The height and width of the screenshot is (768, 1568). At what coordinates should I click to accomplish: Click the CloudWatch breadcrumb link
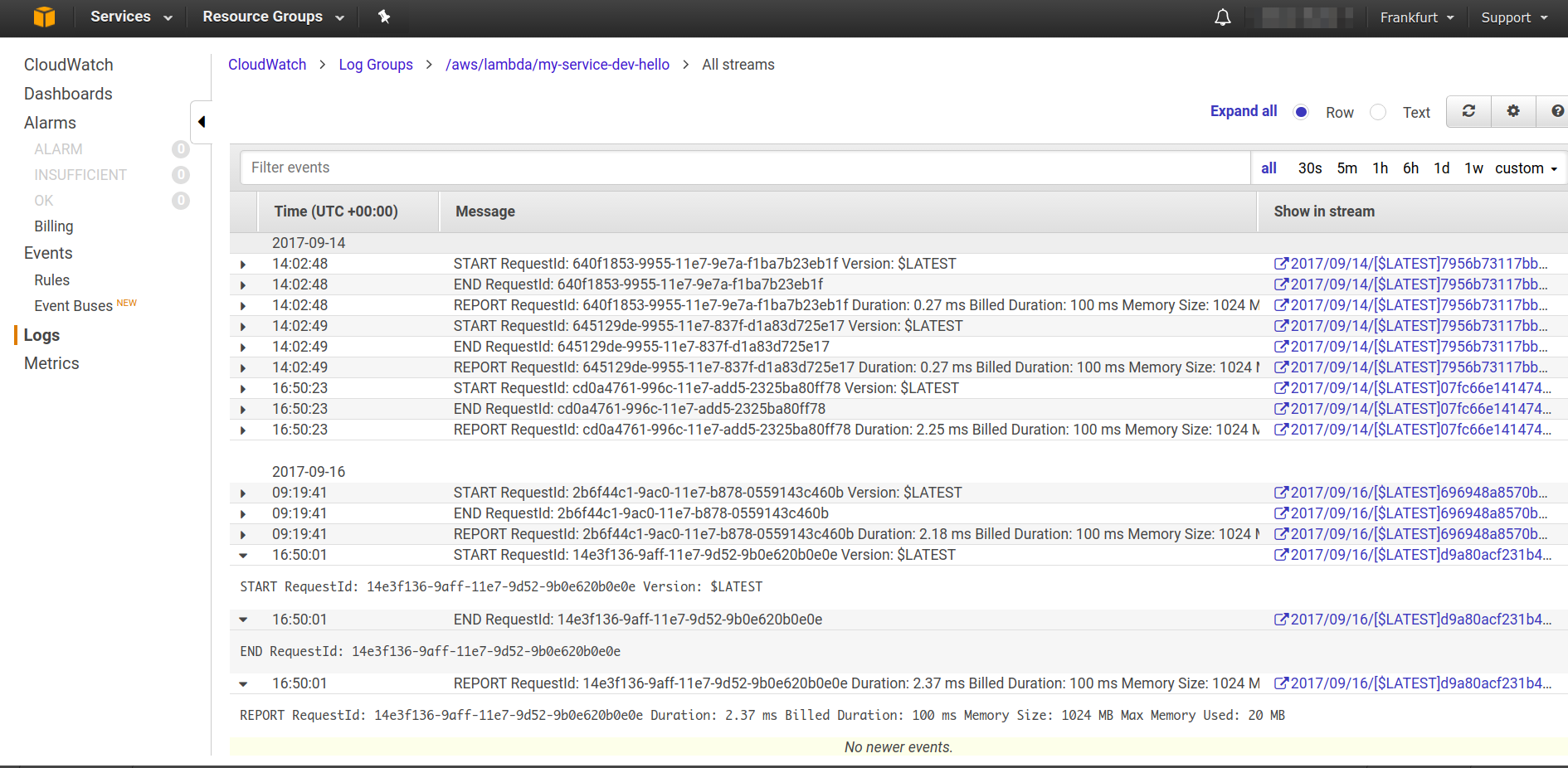pyautogui.click(x=267, y=65)
